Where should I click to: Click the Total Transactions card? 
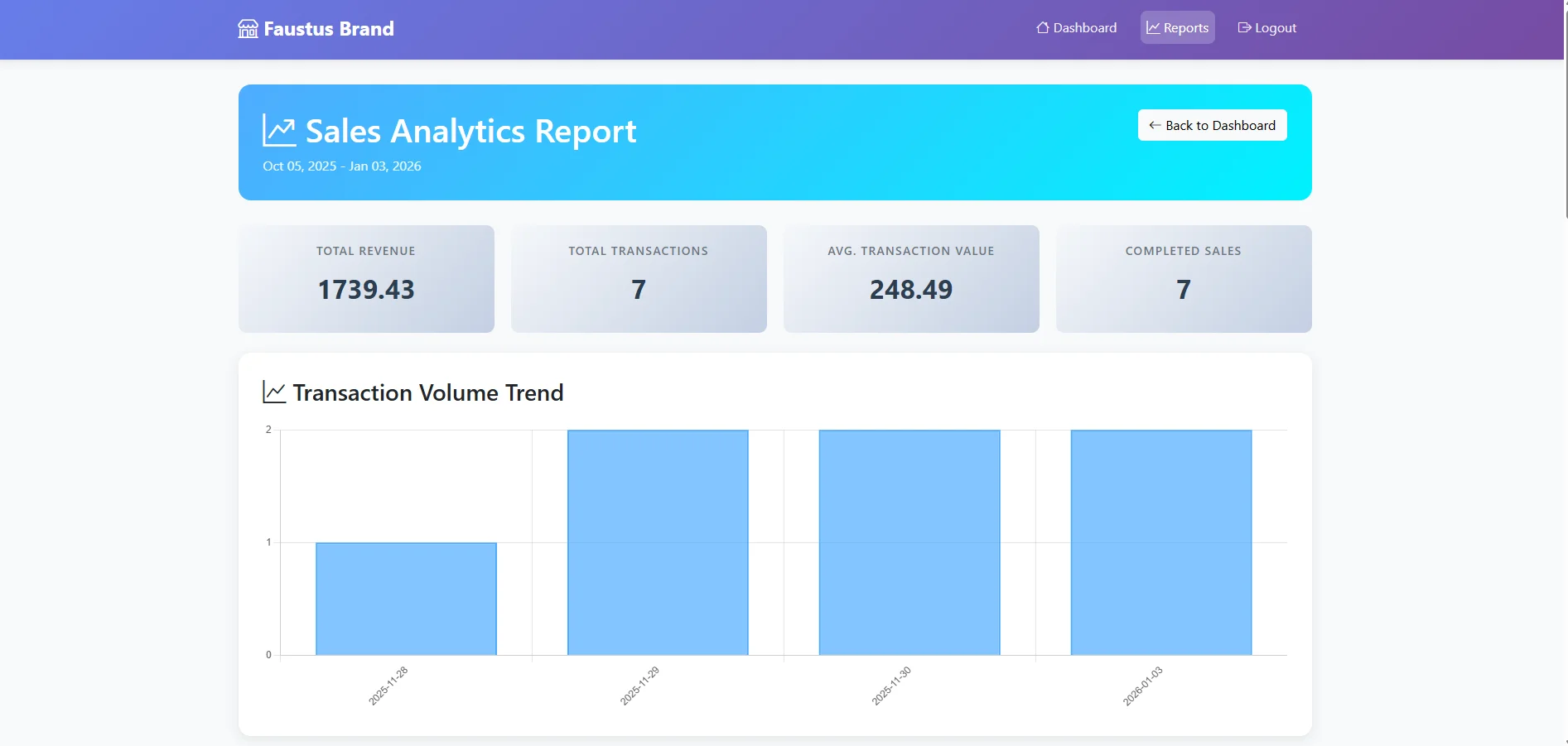click(638, 278)
